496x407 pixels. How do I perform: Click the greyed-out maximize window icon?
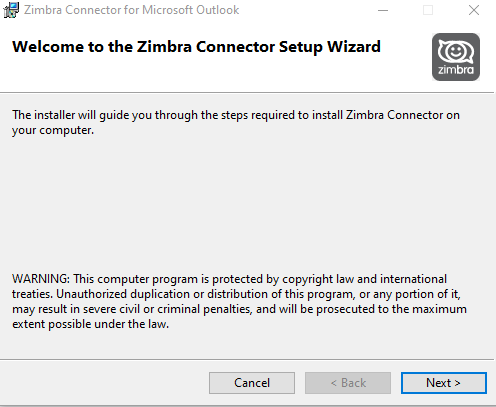[x=428, y=10]
